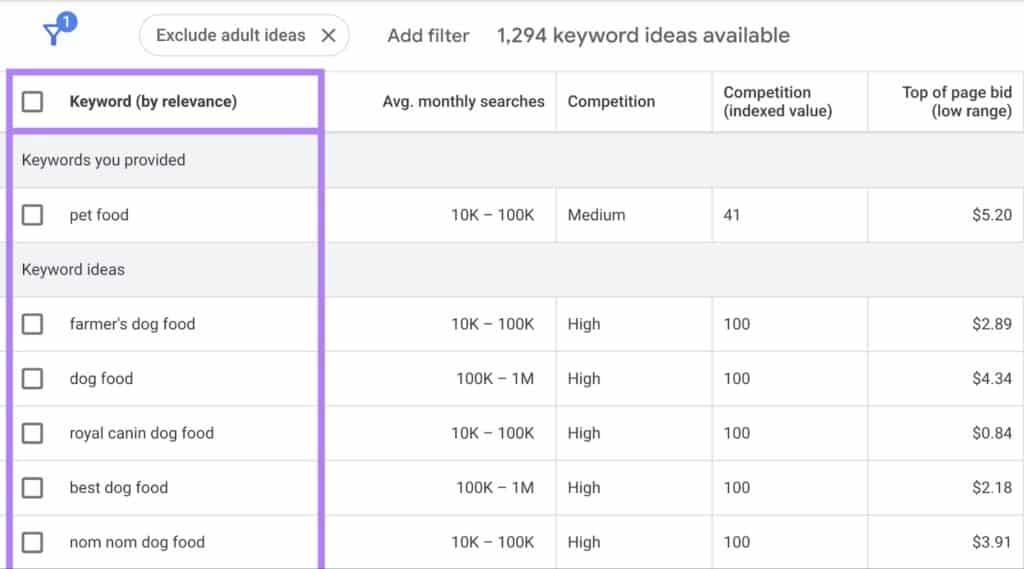Viewport: 1024px width, 569px height.
Task: Click the Competition column header
Action: coord(611,101)
